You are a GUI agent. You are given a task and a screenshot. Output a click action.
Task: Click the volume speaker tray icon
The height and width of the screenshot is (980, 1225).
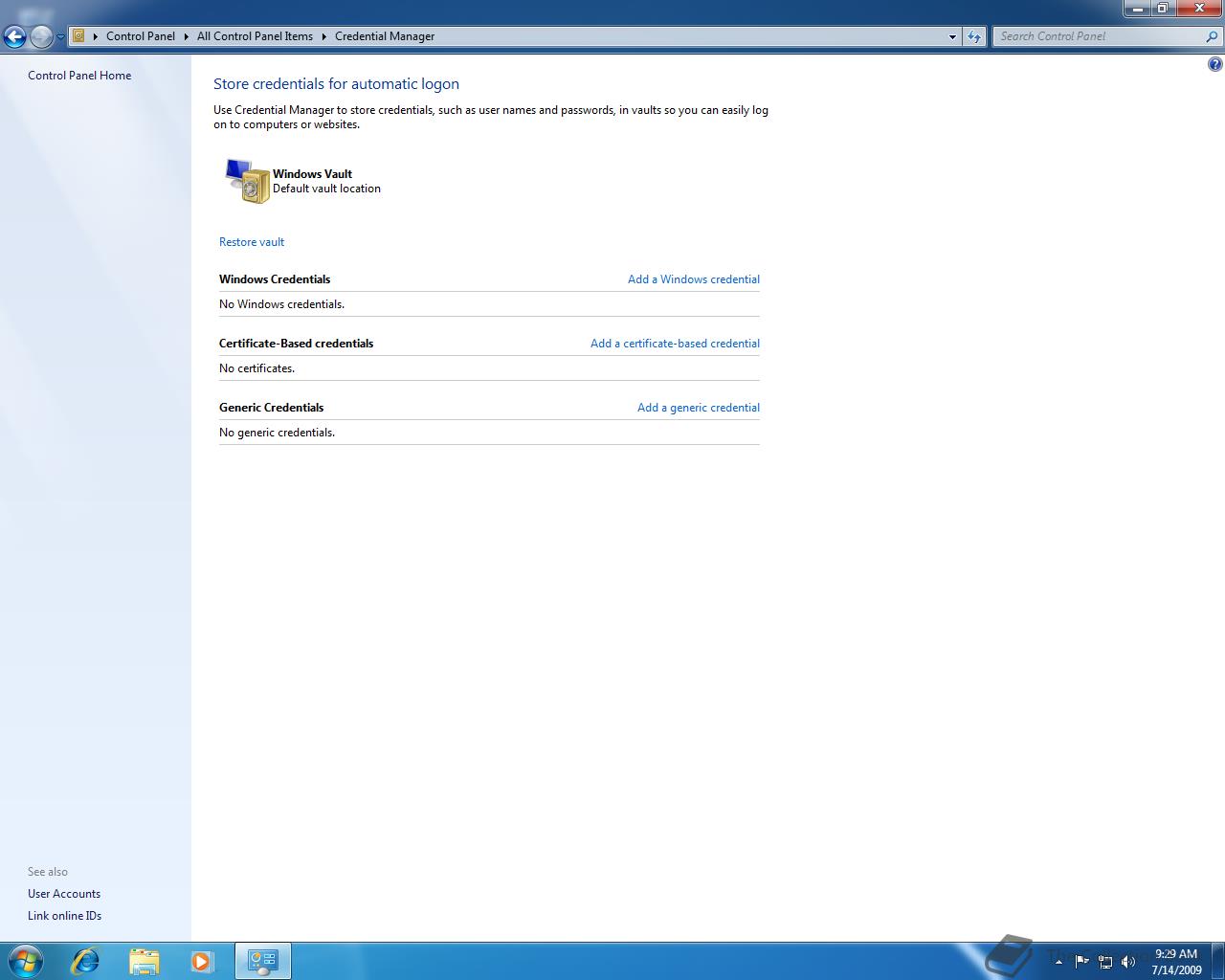point(1128,962)
